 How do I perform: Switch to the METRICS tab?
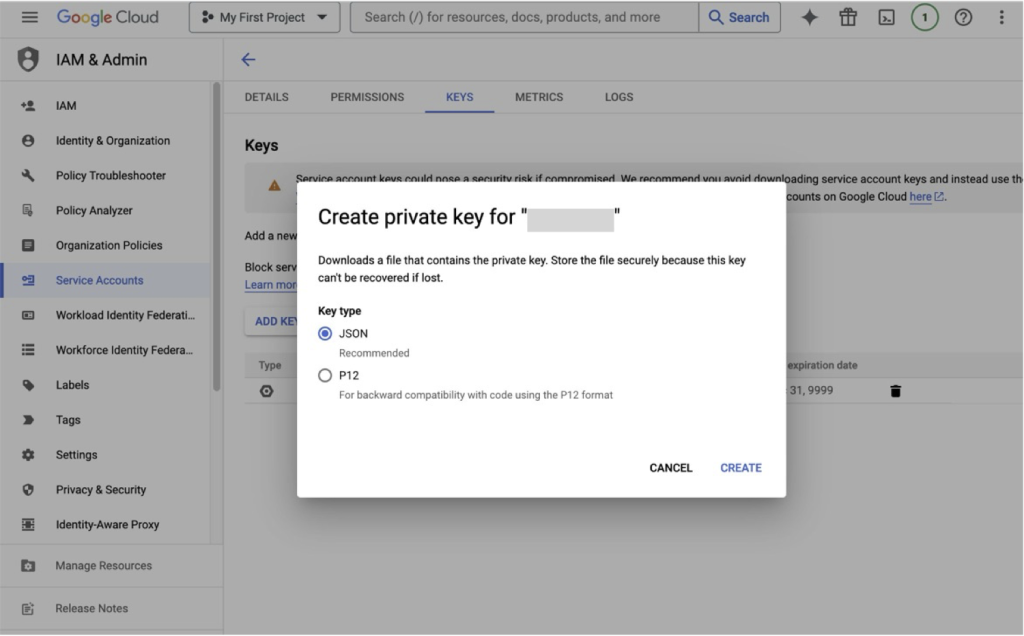tap(538, 97)
